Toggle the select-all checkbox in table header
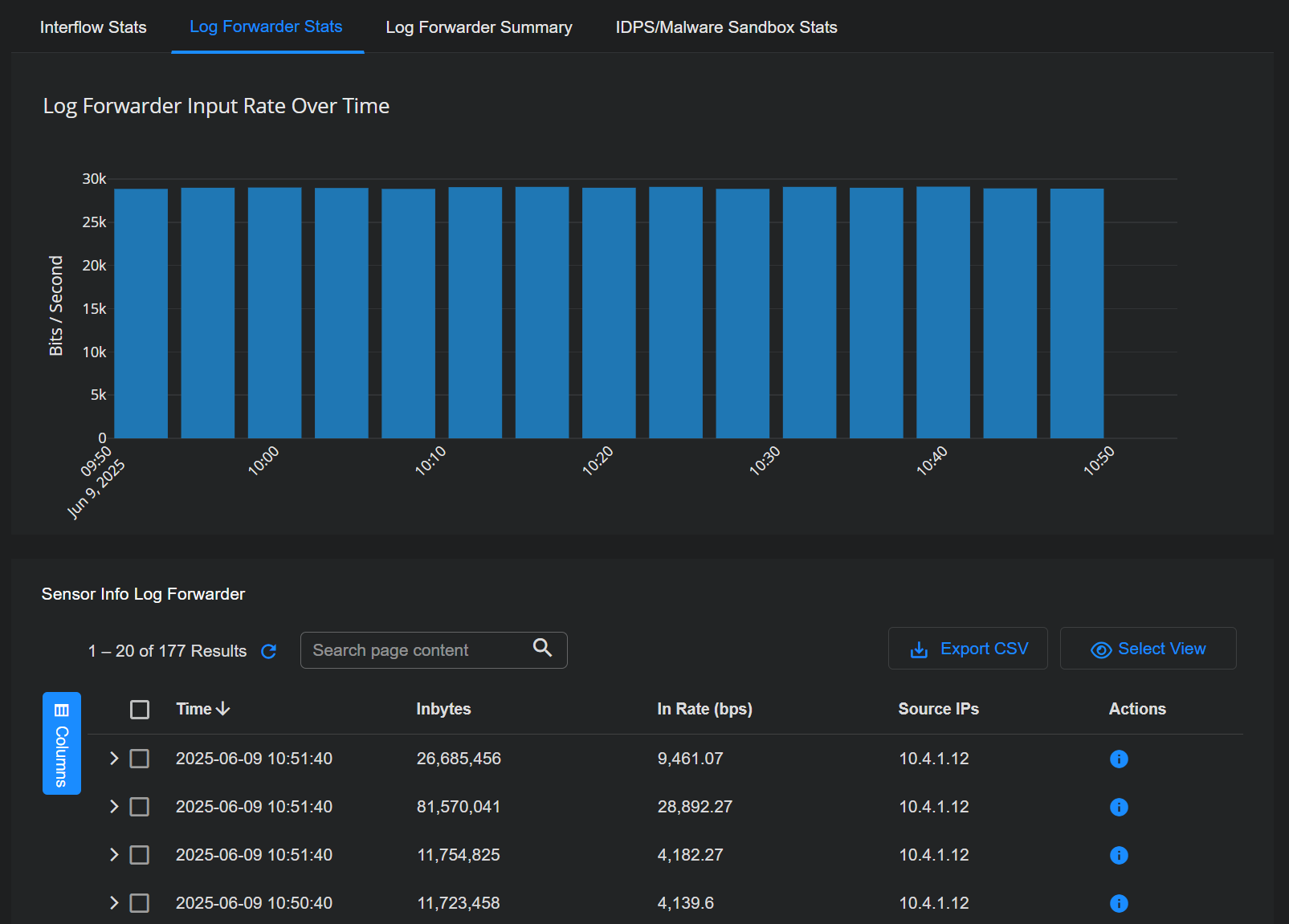1289x924 pixels. coord(140,710)
